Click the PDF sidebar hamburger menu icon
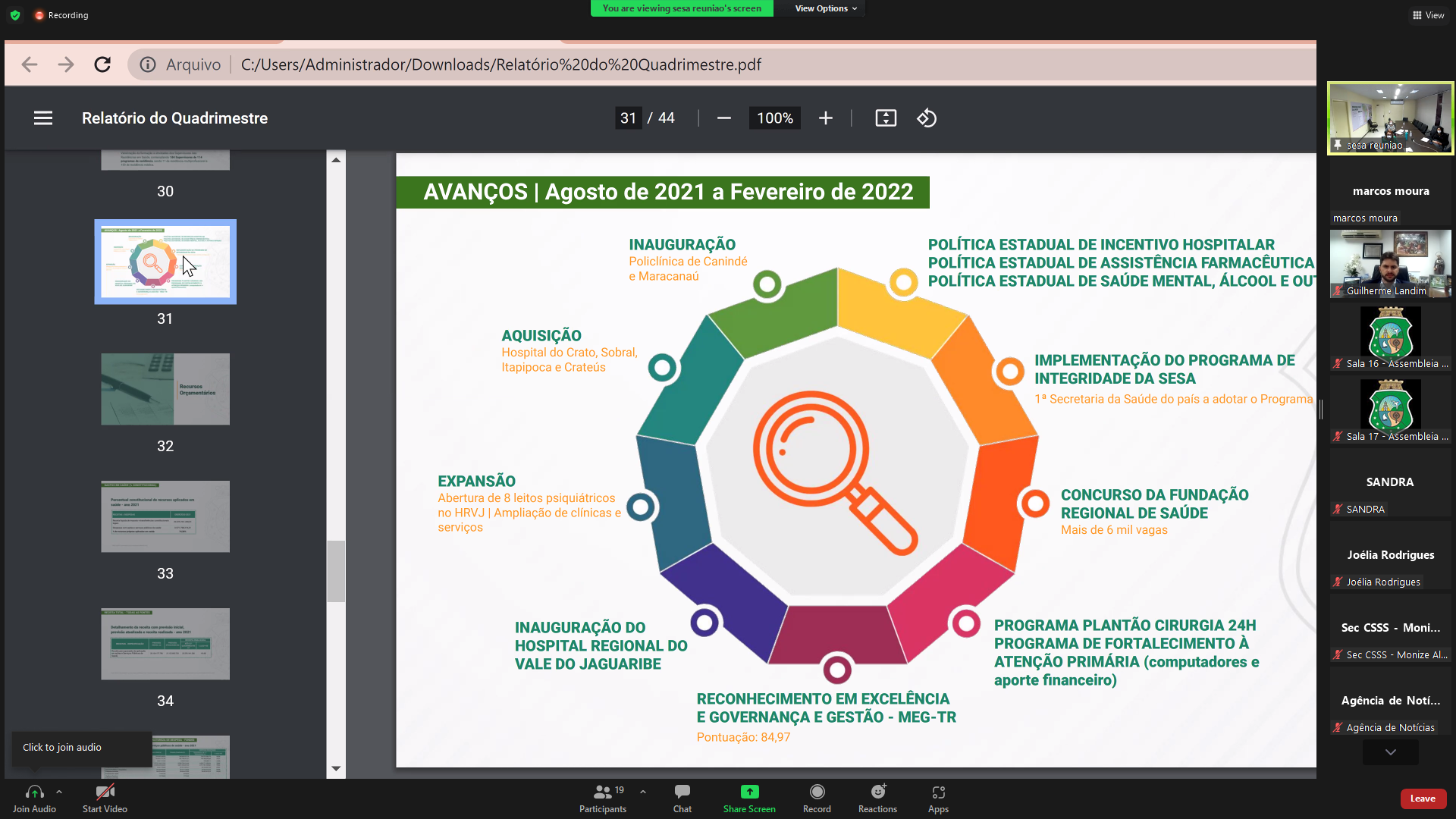Screen dimensions: 1456x819 43,118
